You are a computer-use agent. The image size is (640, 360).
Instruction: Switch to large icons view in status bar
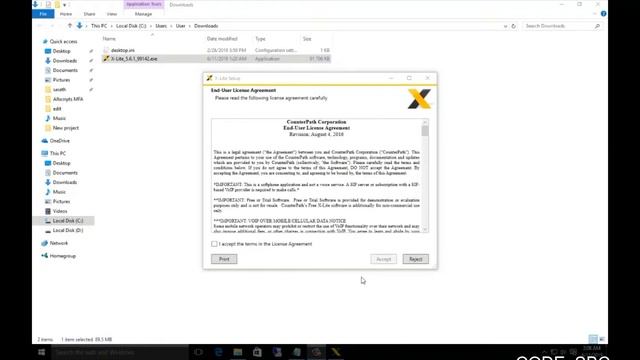(x=602, y=339)
